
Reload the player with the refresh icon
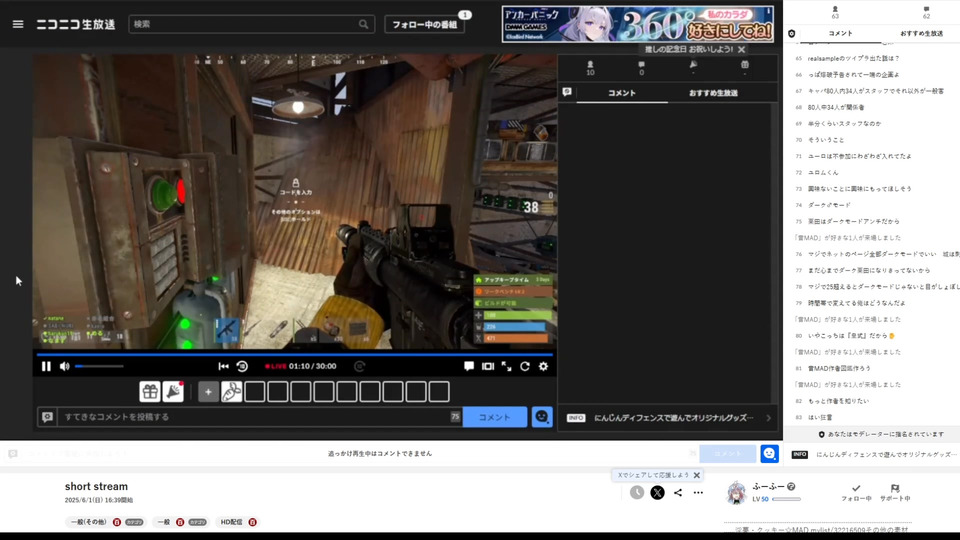[x=525, y=366]
